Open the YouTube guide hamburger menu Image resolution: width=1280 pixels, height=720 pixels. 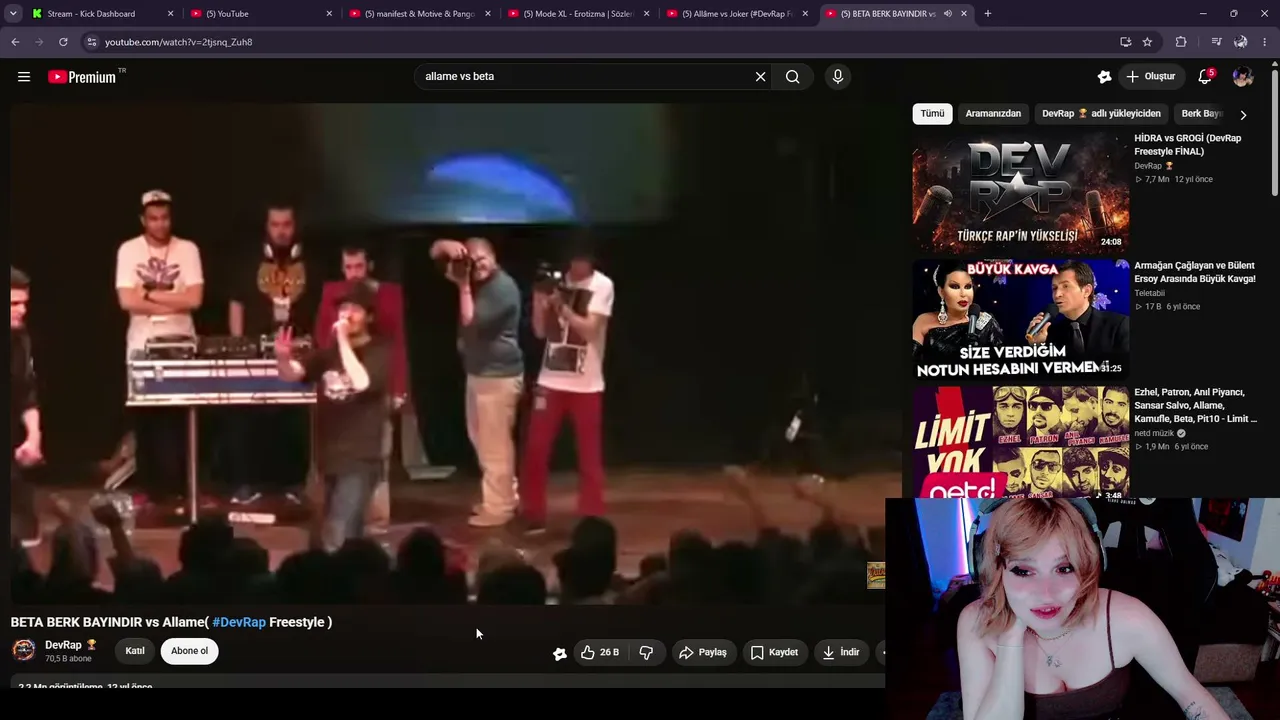coord(24,77)
